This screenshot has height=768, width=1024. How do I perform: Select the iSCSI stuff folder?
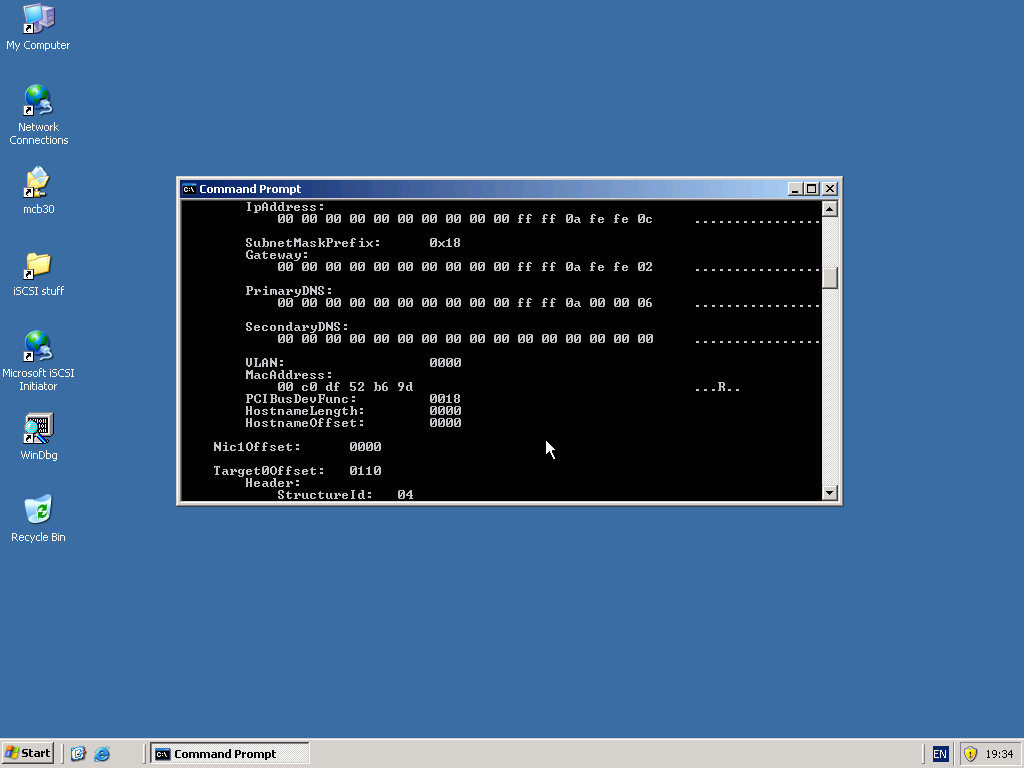[38, 265]
